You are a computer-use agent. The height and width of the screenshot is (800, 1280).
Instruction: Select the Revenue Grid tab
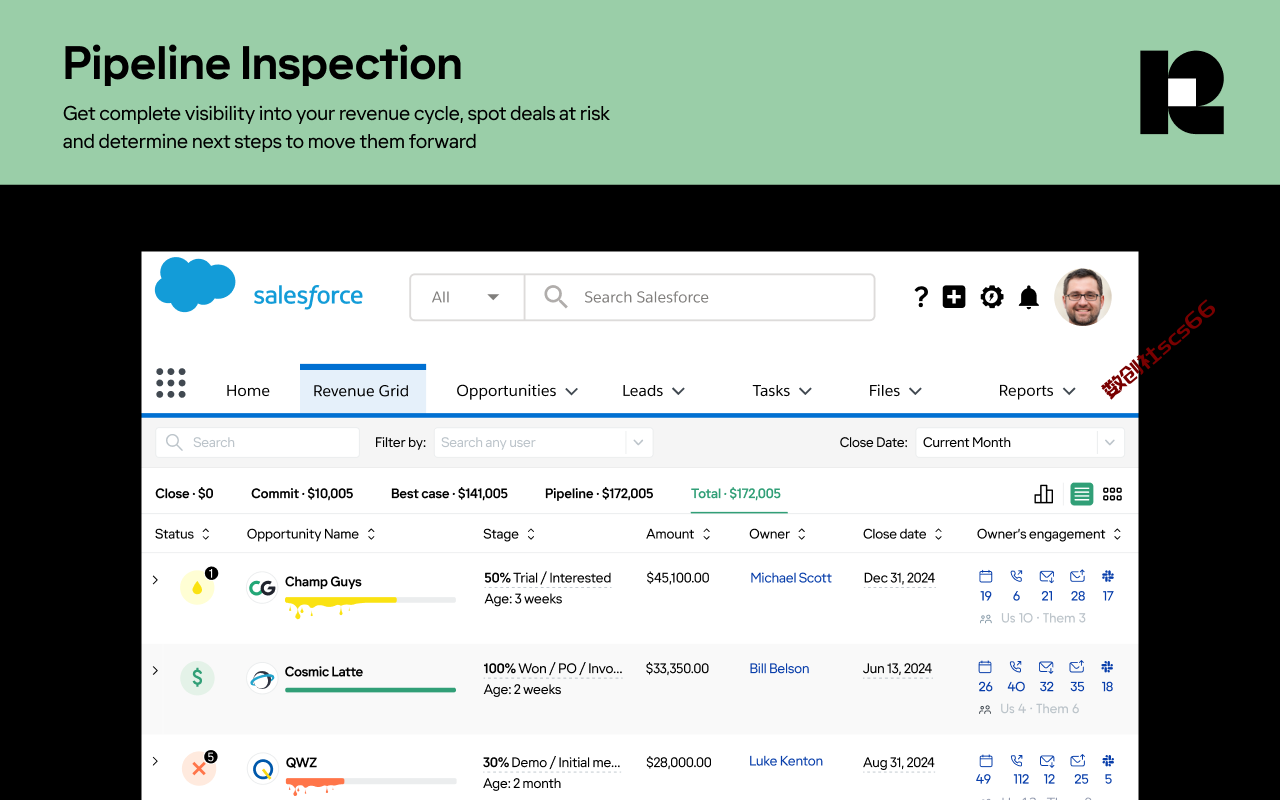coord(361,391)
